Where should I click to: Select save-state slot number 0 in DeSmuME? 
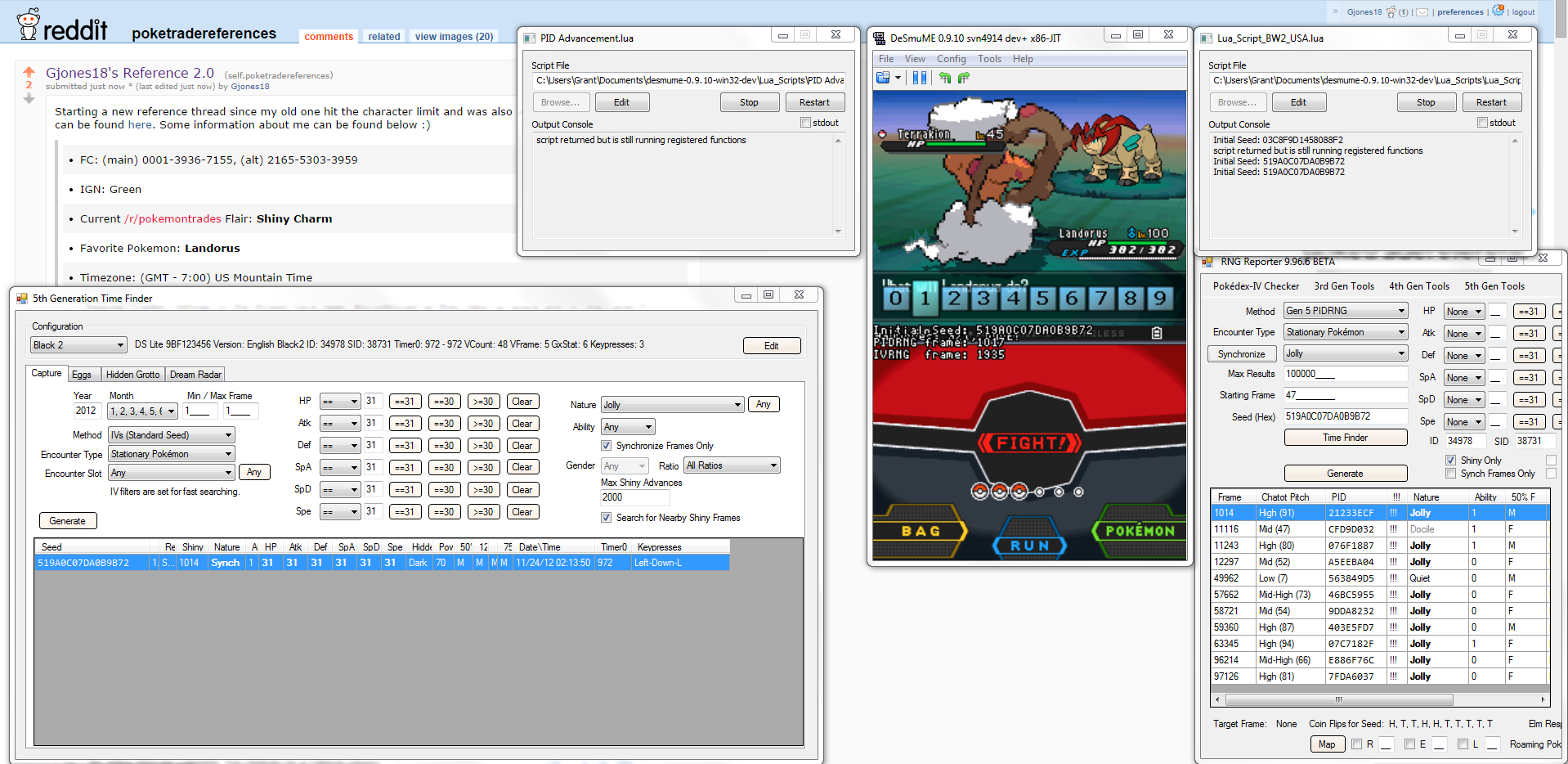tap(896, 298)
